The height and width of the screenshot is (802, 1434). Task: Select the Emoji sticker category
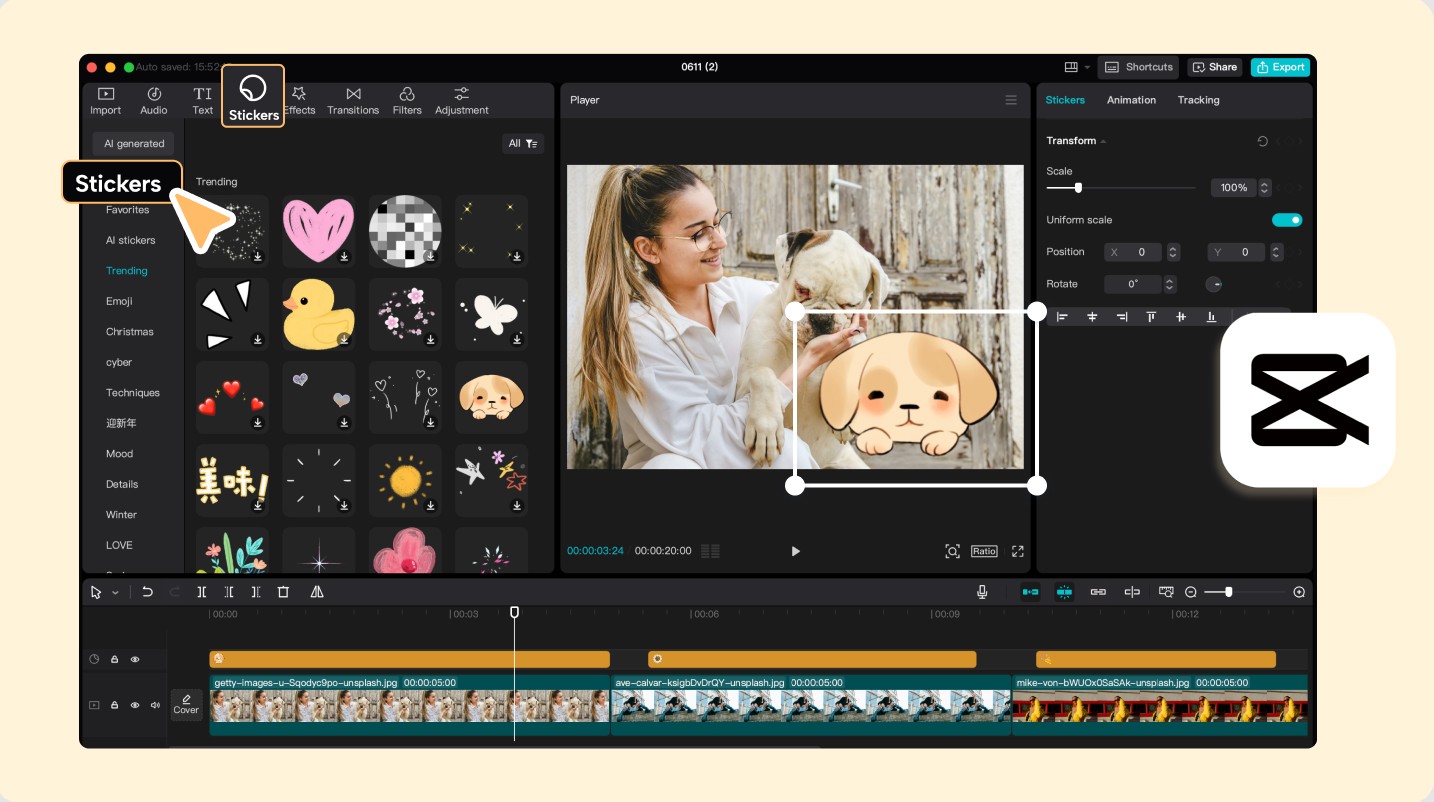(x=119, y=301)
